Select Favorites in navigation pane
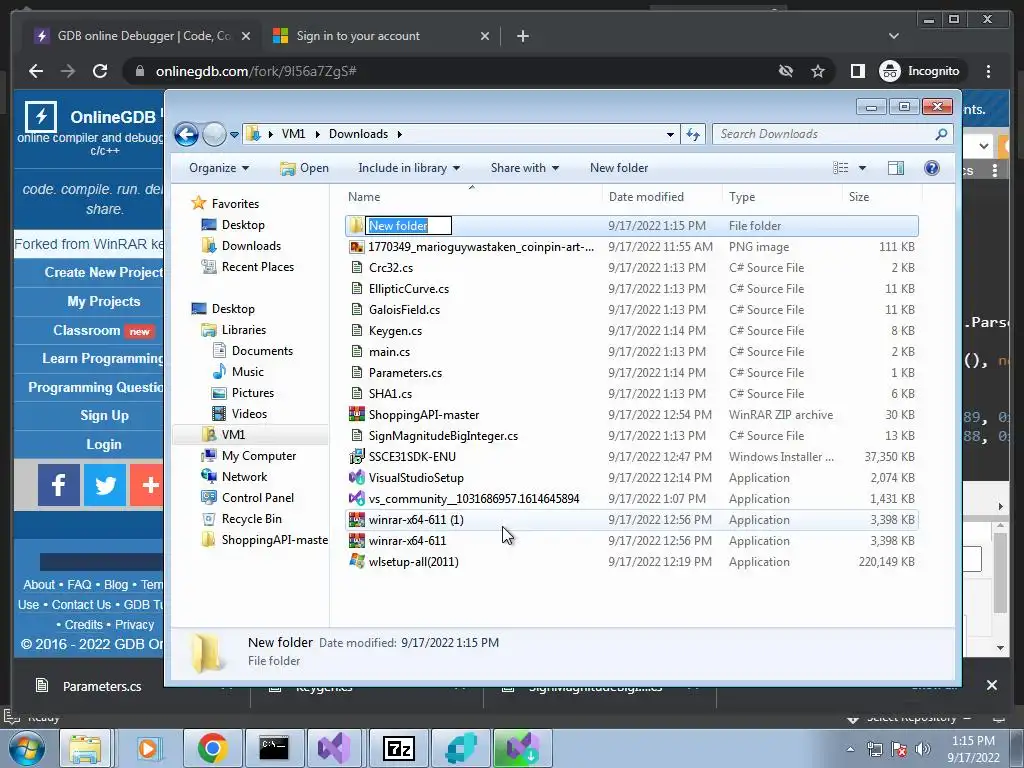 coord(225,204)
